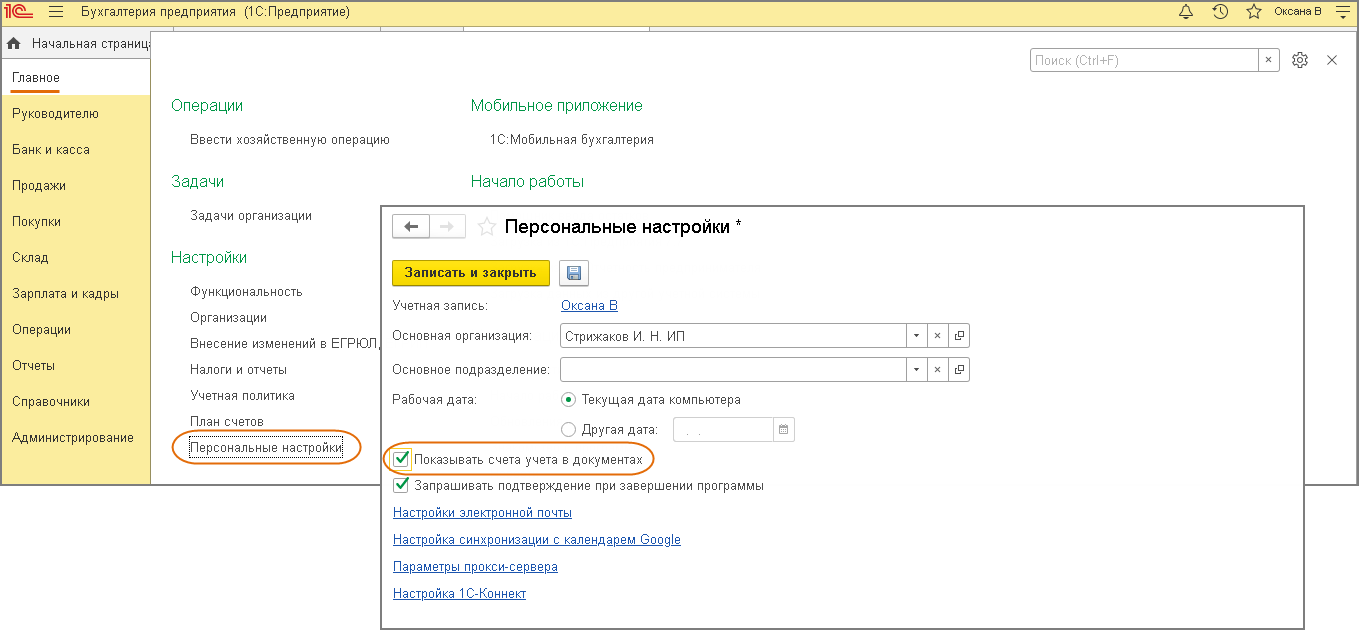The image size is (1359, 632).
Task: Open Основное подразделение record icon
Action: (958, 370)
